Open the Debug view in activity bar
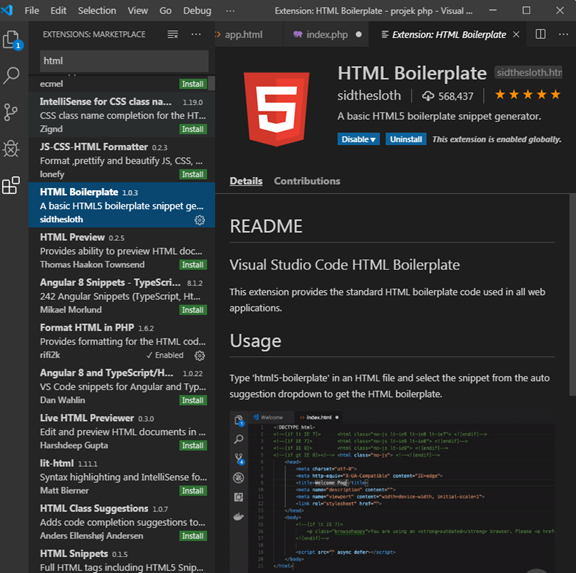Image resolution: width=576 pixels, height=573 pixels. pos(11,149)
